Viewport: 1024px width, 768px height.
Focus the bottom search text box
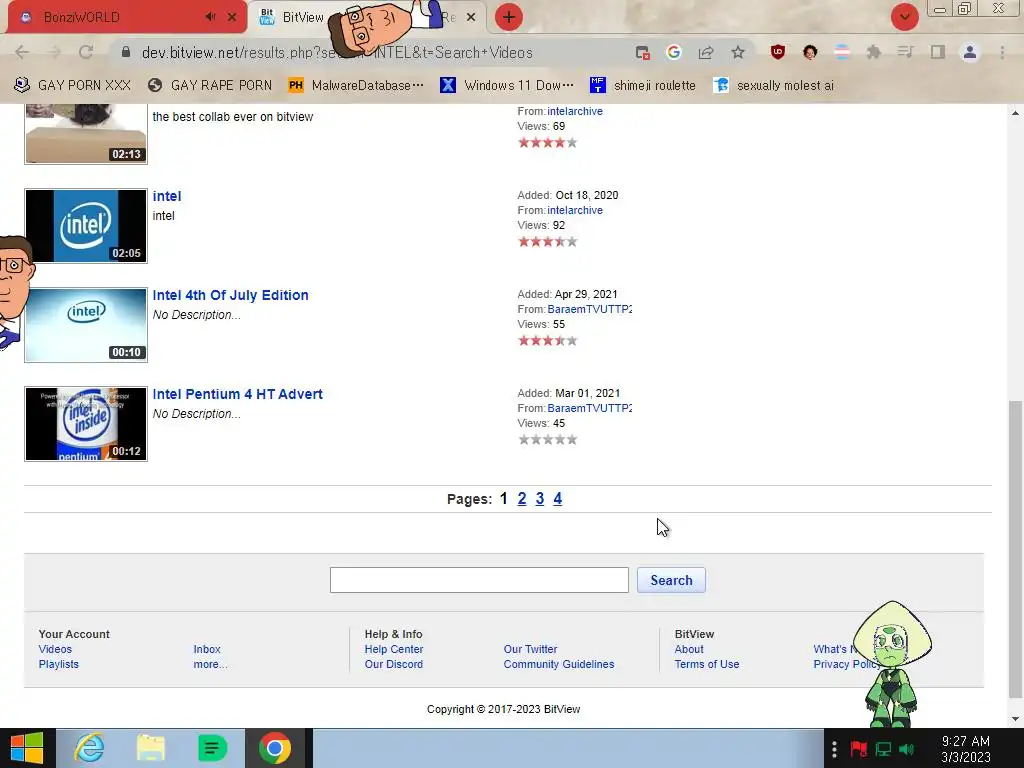tap(479, 580)
